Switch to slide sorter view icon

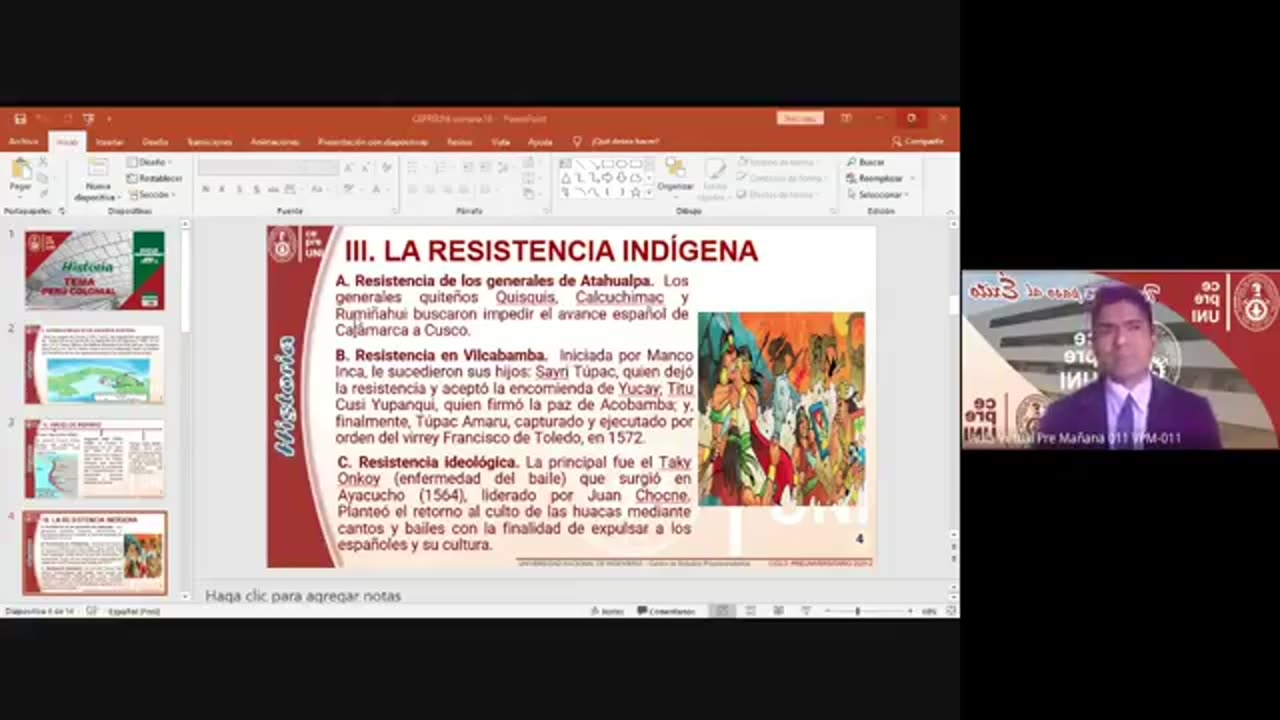(750, 610)
